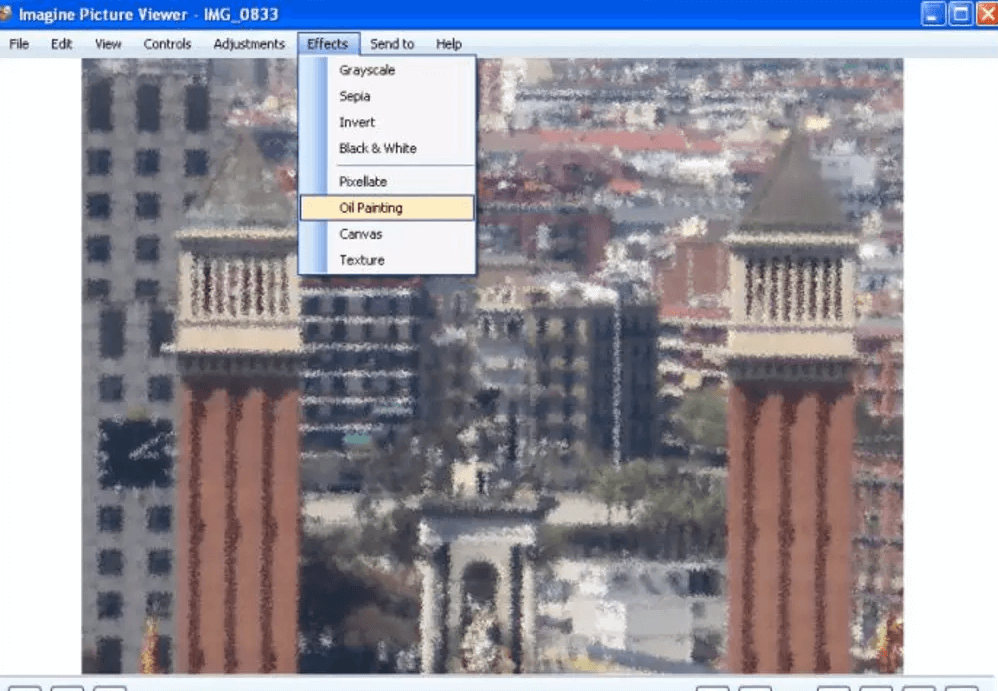Maximize the Imagine Picture Viewer window
998x691 pixels.
coord(960,14)
